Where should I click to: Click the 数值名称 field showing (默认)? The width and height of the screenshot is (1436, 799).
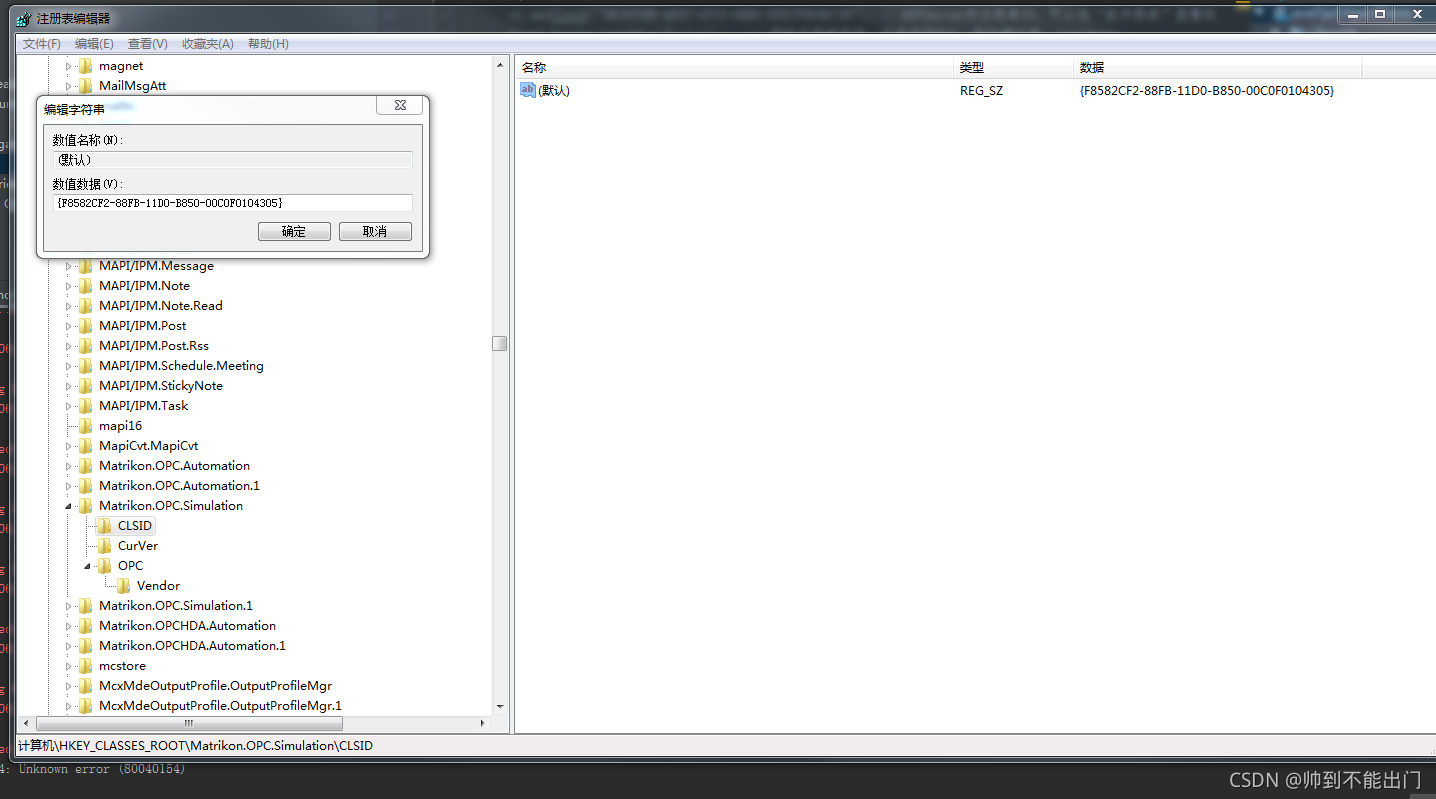pyautogui.click(x=232, y=160)
